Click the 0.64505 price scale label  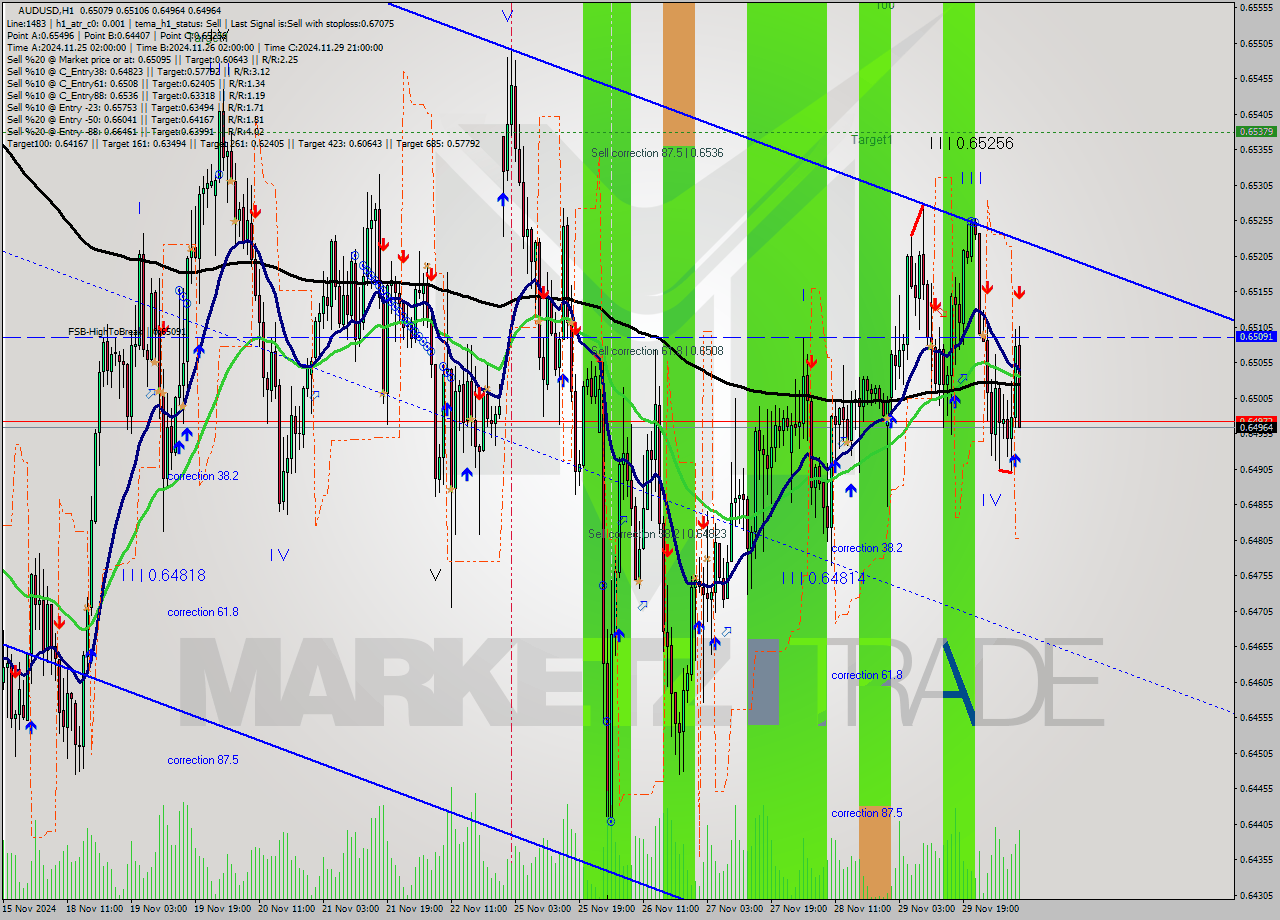tap(1257, 753)
